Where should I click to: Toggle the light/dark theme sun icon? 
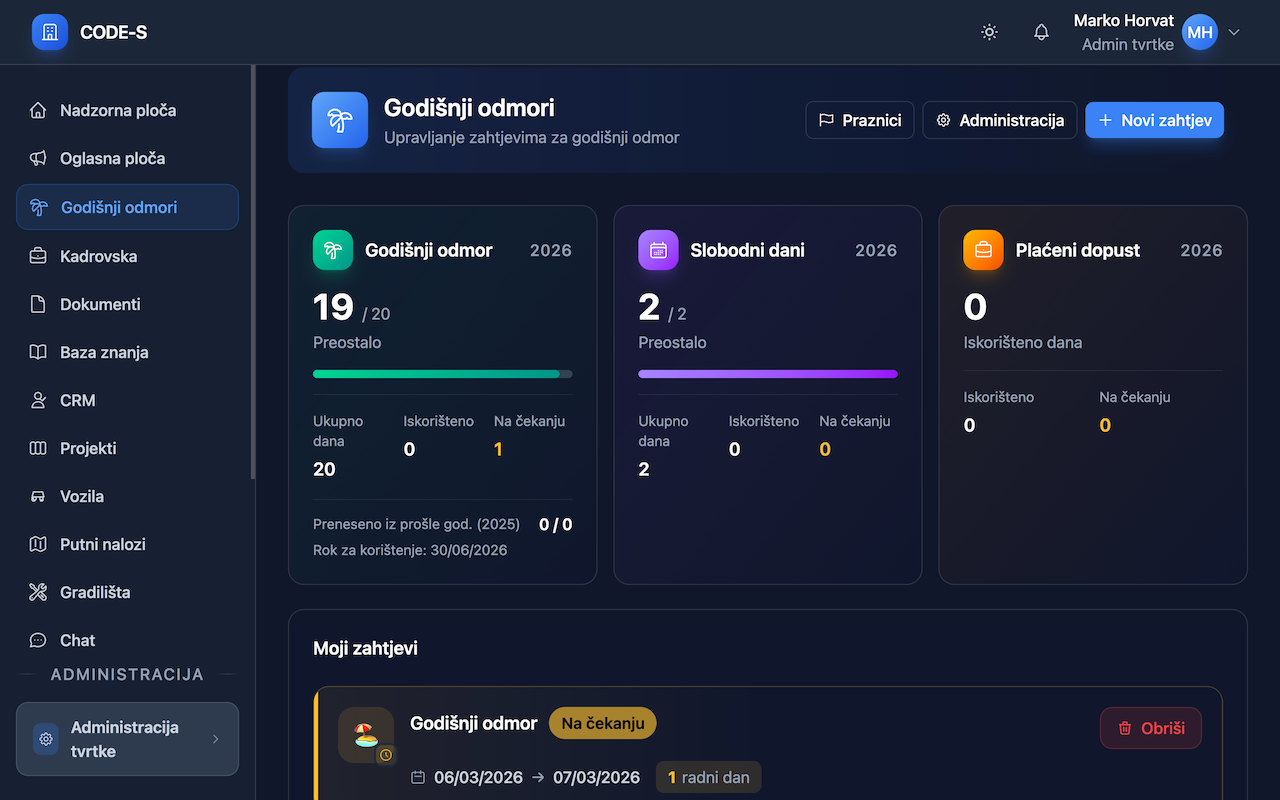tap(989, 32)
